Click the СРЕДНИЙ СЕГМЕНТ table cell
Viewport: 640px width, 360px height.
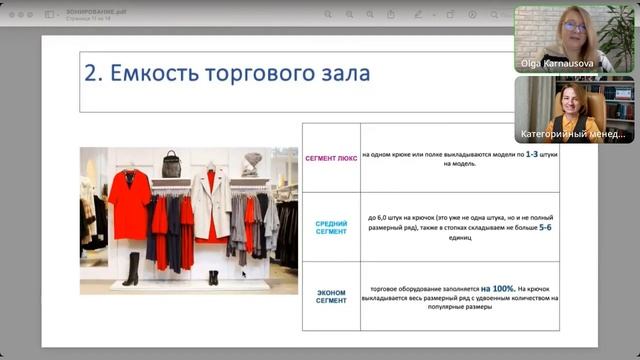point(331,227)
